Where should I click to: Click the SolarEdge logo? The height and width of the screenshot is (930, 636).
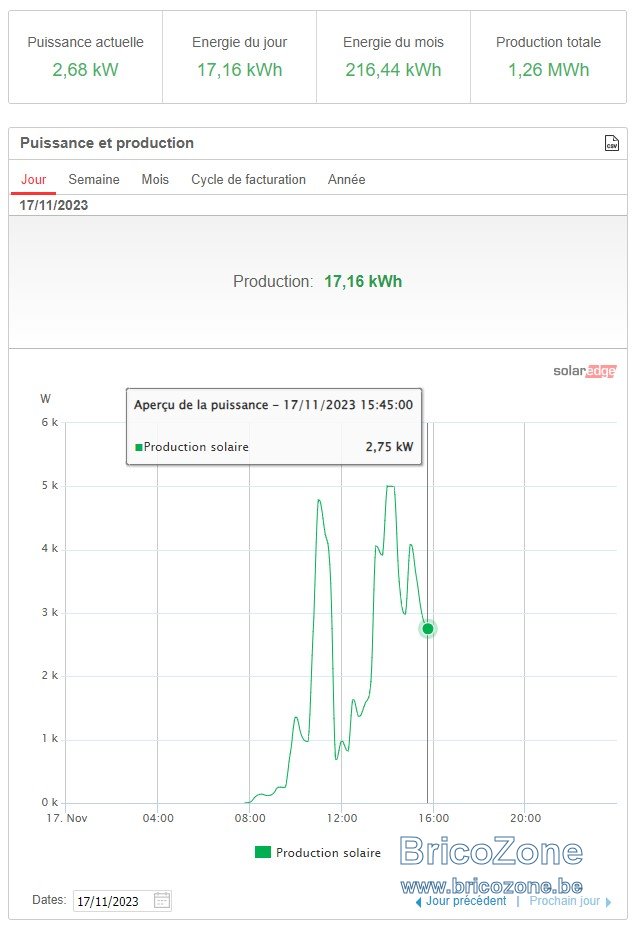click(584, 371)
